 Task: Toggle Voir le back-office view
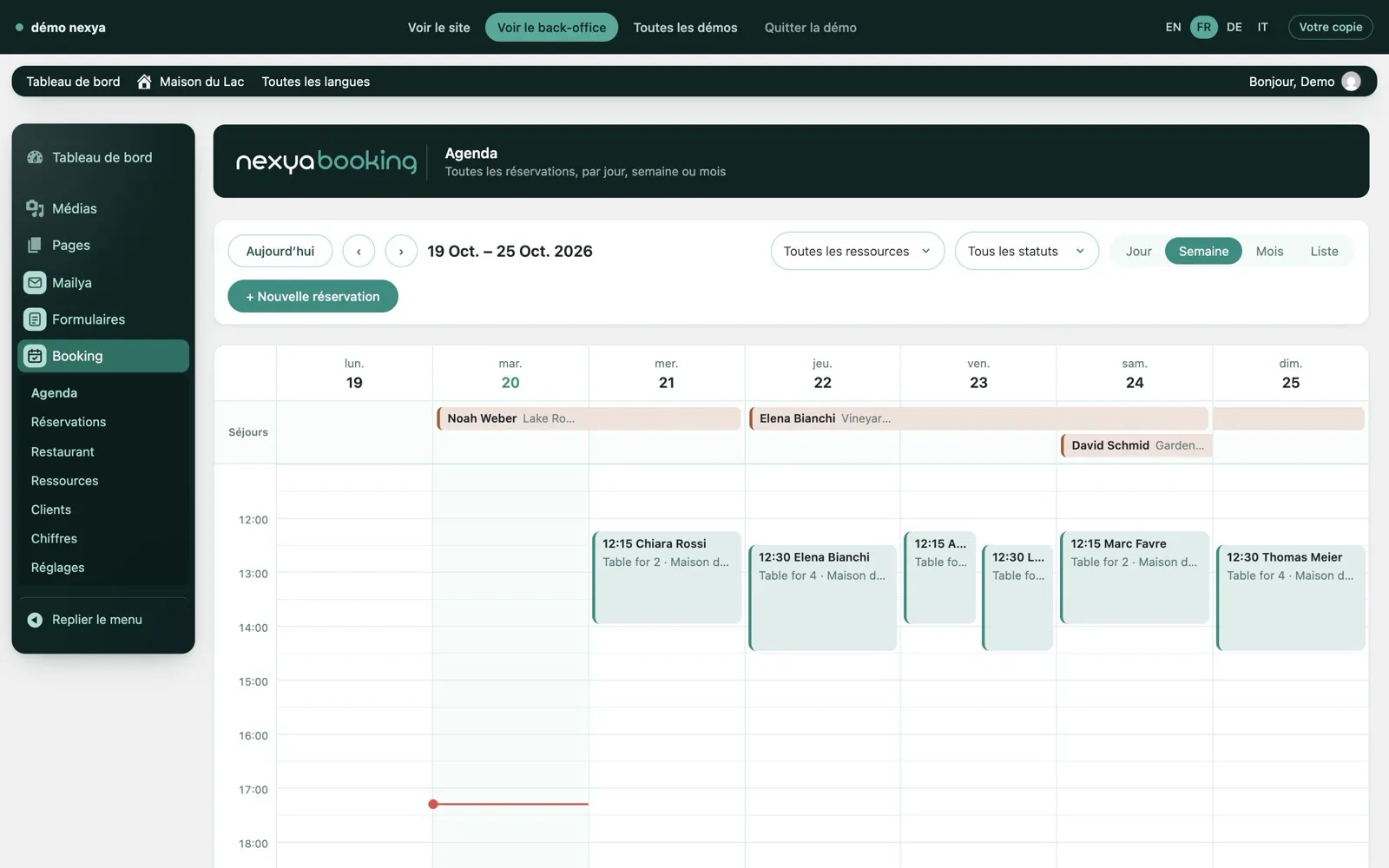(551, 27)
